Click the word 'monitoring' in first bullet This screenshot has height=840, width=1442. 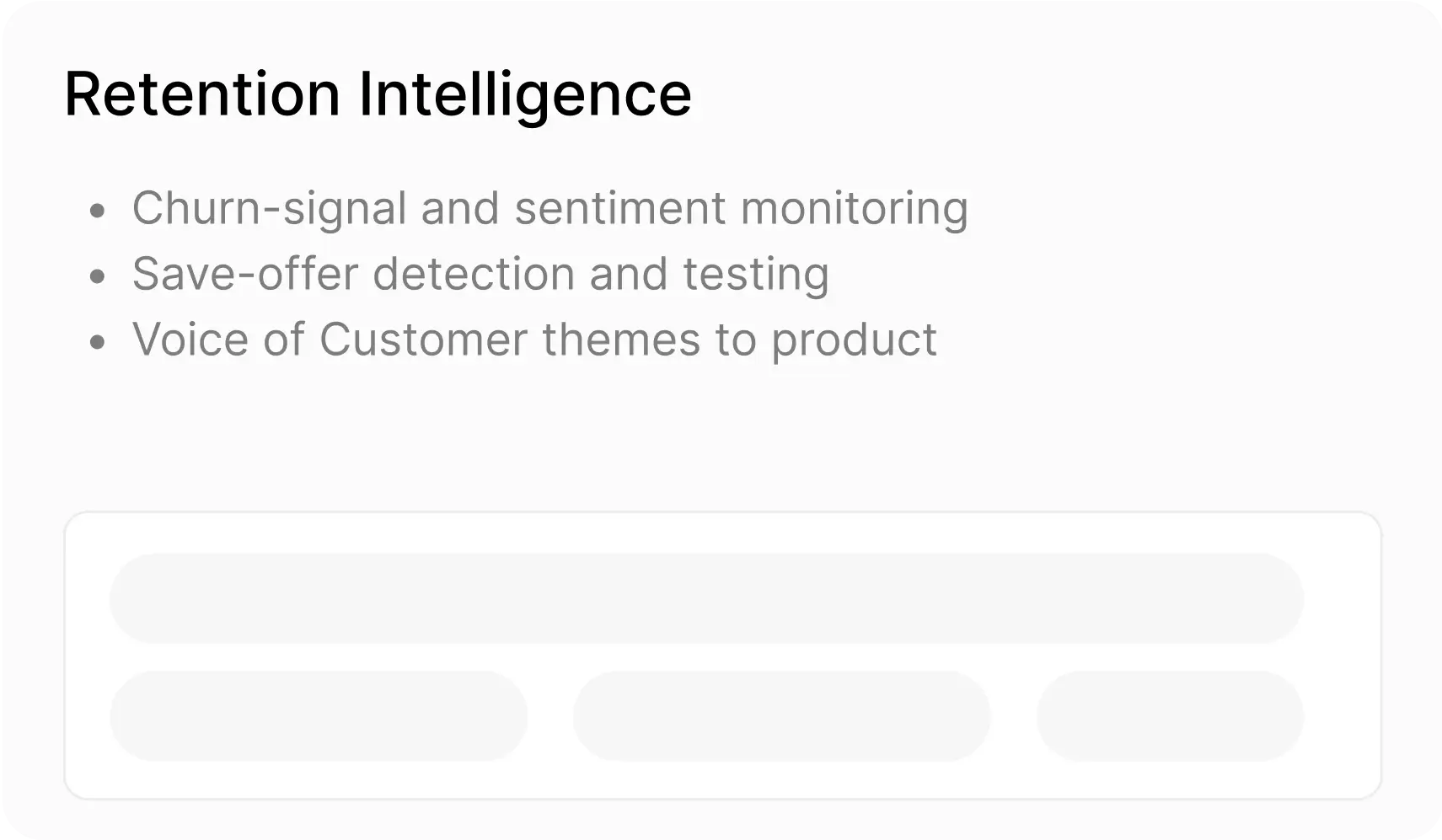854,208
